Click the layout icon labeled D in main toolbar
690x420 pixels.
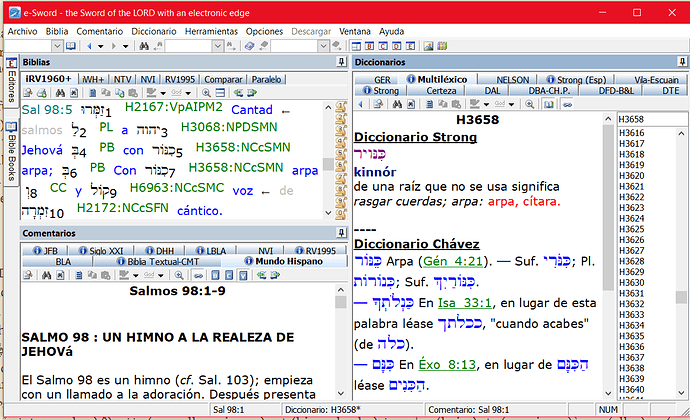point(397,46)
